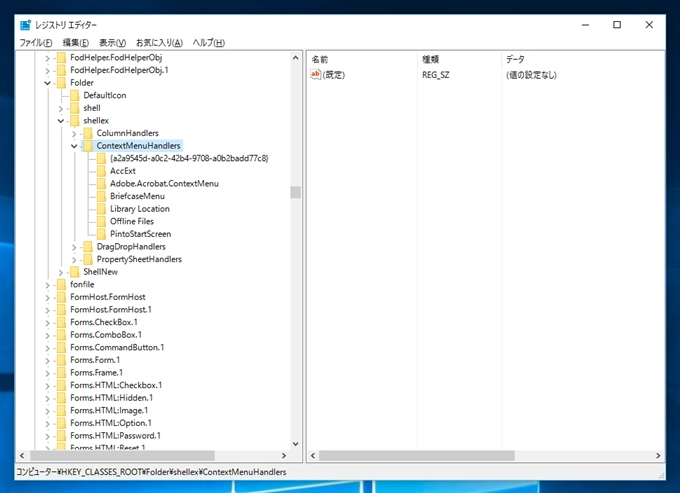Open the ファイル(F) menu
The width and height of the screenshot is (680, 493).
coord(36,42)
